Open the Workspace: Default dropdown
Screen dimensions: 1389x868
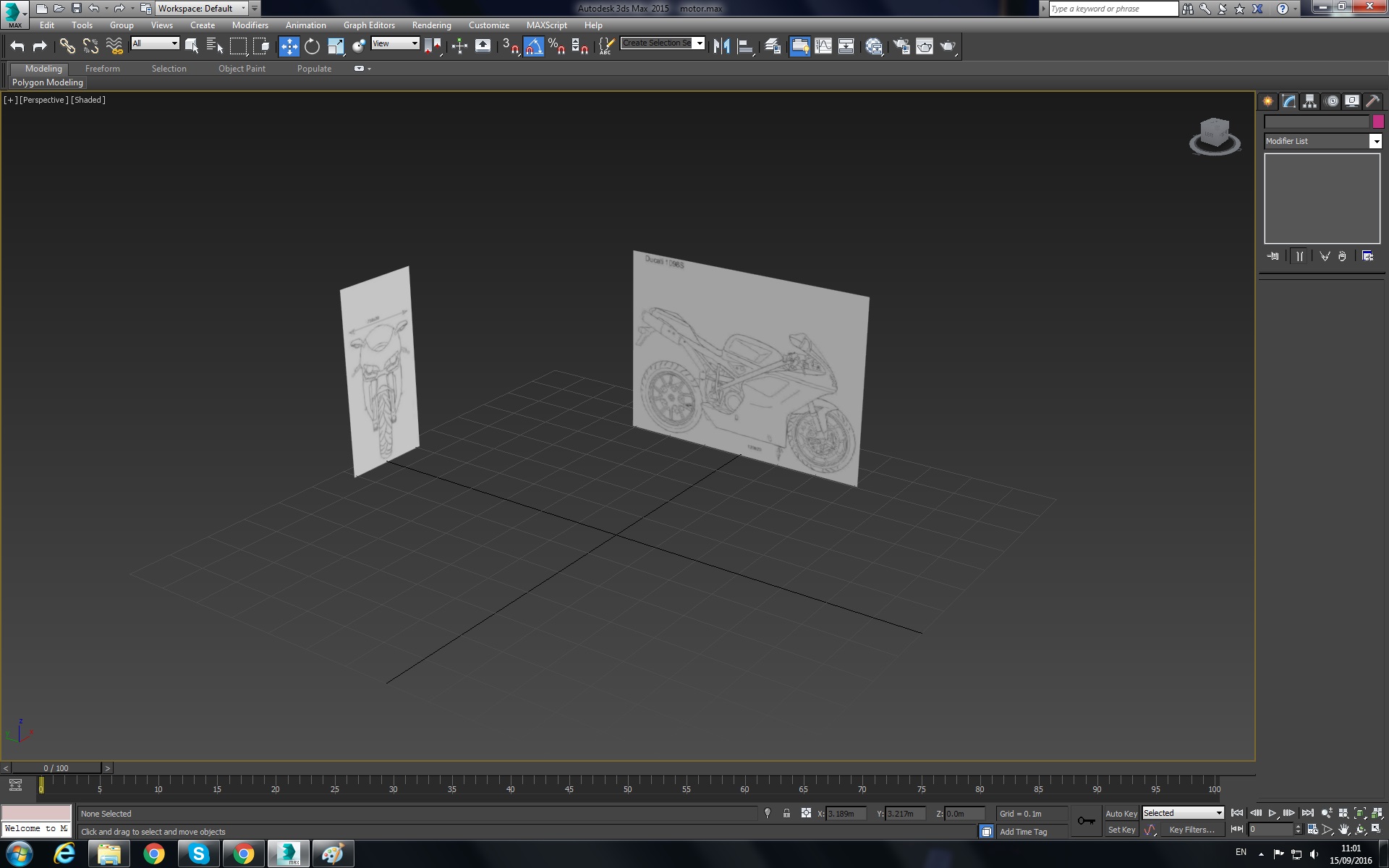point(202,9)
